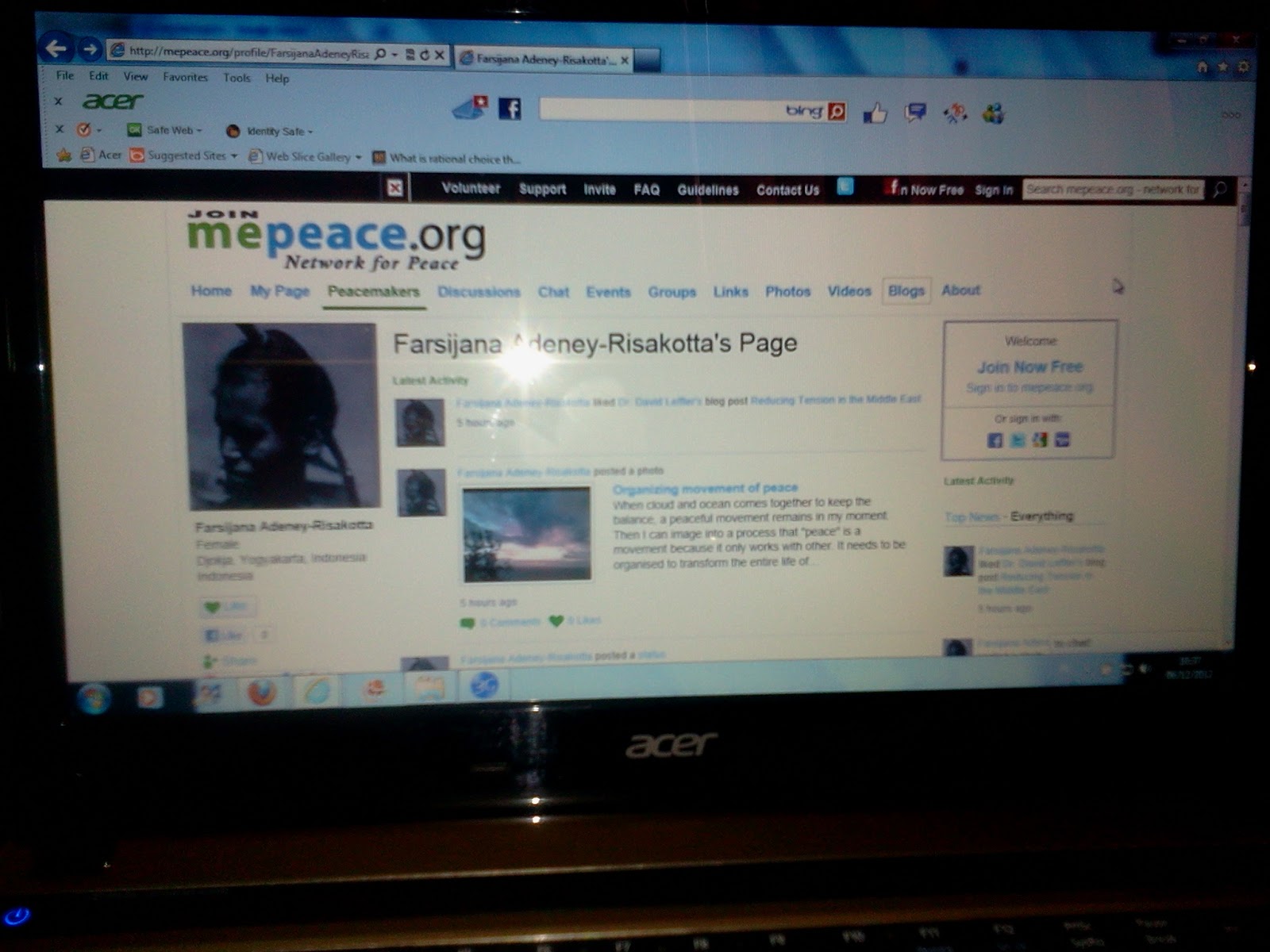Sign in with the Google icon in Welcome box

click(x=1039, y=440)
